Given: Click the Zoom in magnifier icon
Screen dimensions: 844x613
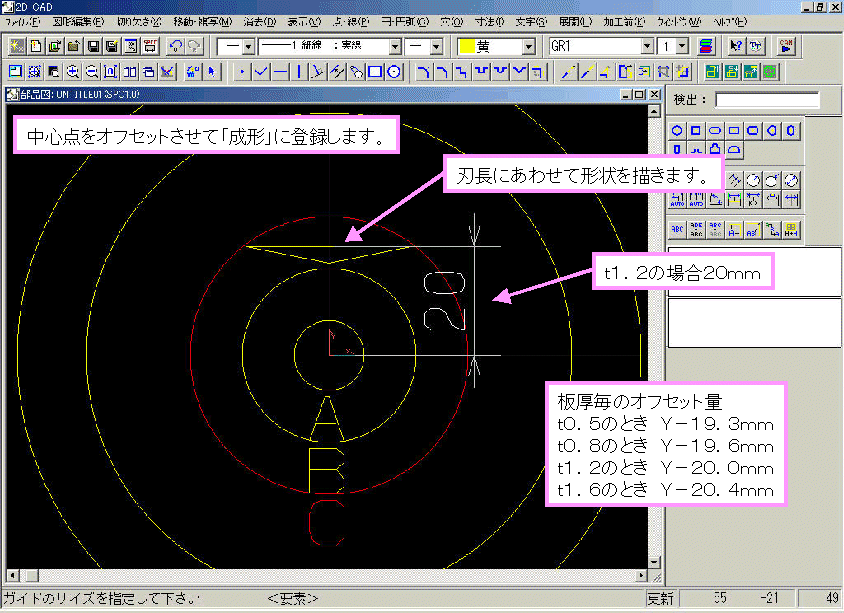Looking at the screenshot, I should click(73, 72).
